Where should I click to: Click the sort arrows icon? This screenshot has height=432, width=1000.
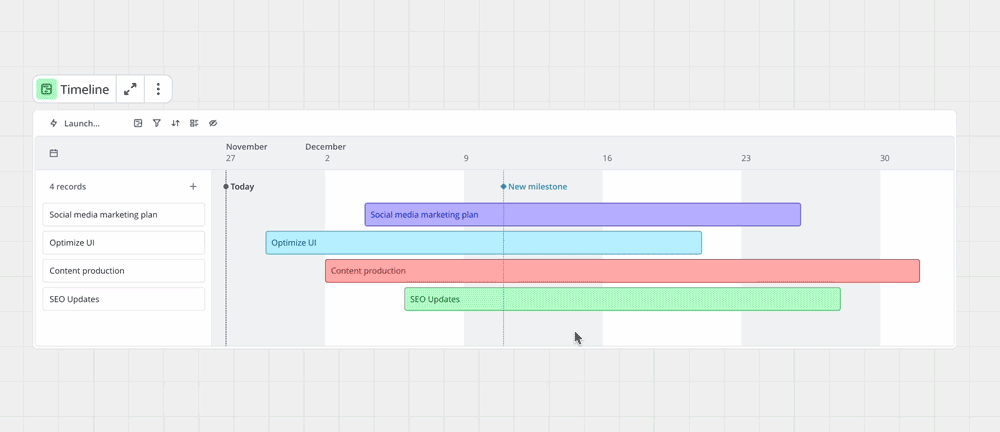[175, 124]
